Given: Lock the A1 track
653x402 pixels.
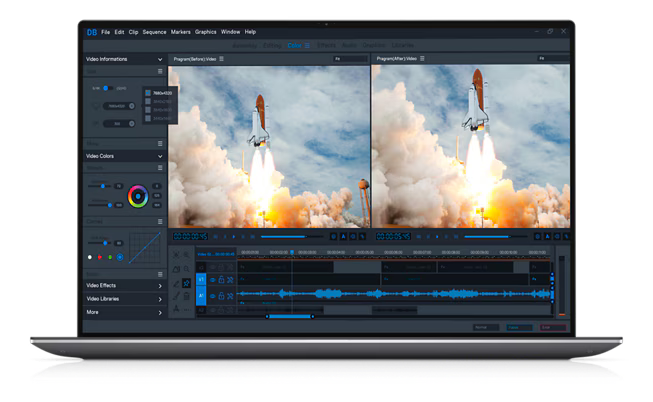Looking at the screenshot, I should click(x=221, y=296).
